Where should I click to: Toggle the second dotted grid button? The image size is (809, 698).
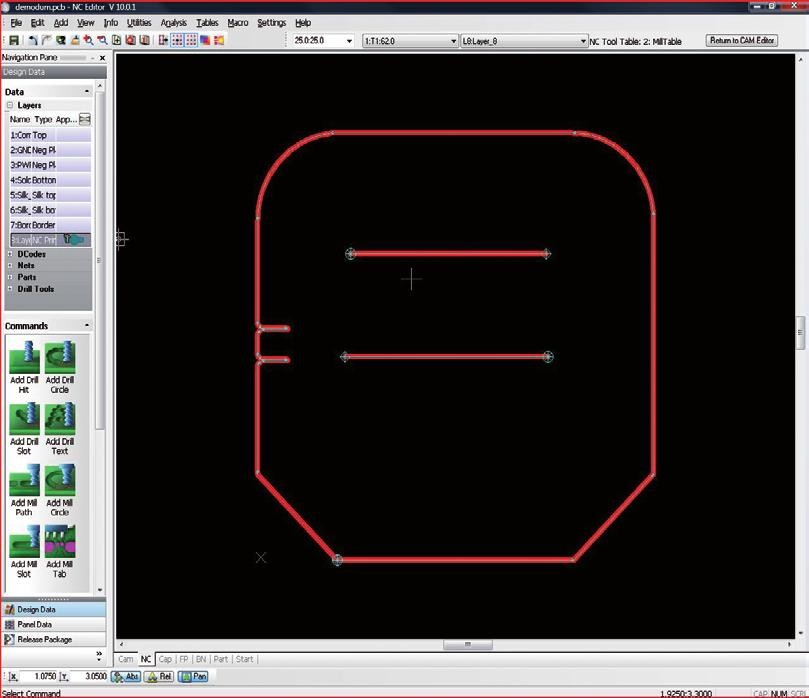[x=191, y=40]
